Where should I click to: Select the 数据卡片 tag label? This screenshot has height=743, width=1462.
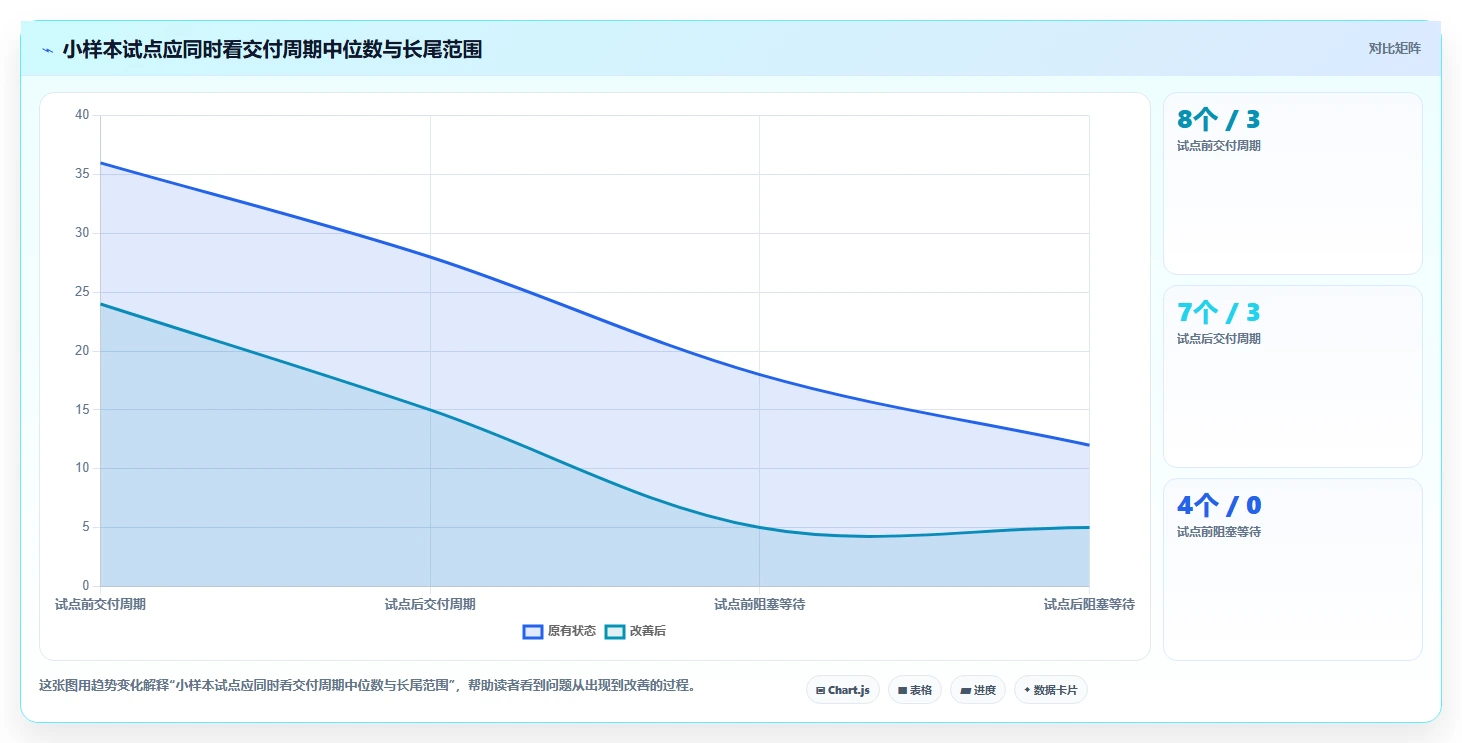1055,690
